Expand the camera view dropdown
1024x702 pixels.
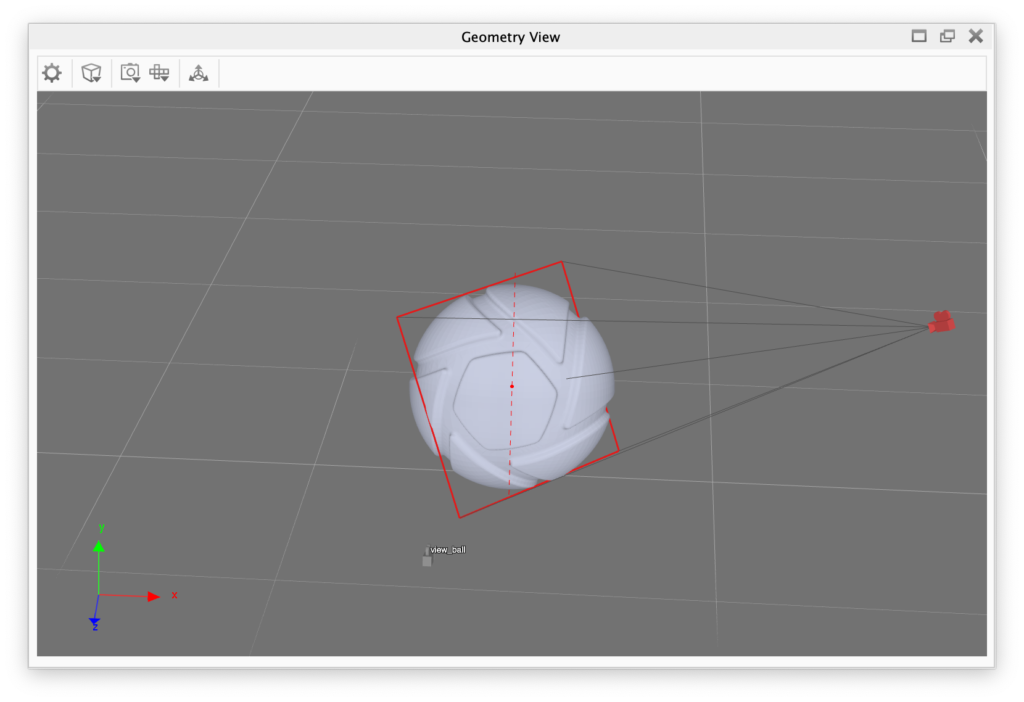coord(130,73)
